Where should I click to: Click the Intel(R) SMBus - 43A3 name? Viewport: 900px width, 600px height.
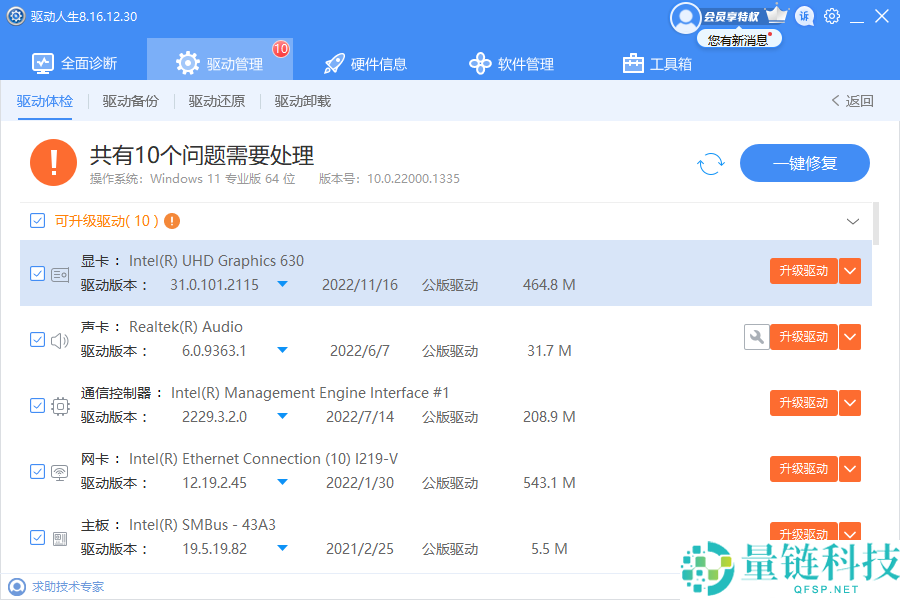coord(202,525)
